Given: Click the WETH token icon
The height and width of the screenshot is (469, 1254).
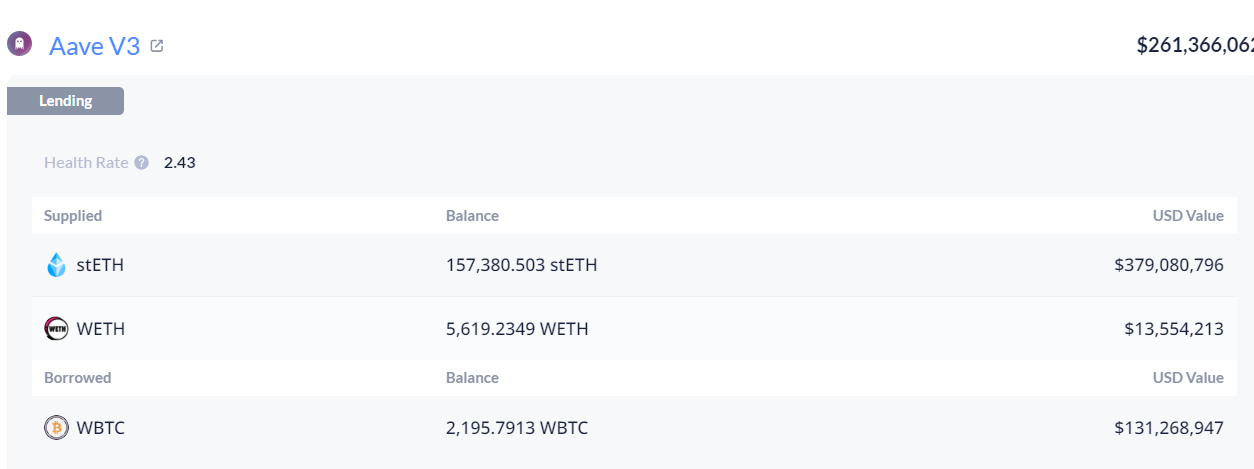Looking at the screenshot, I should 57,328.
